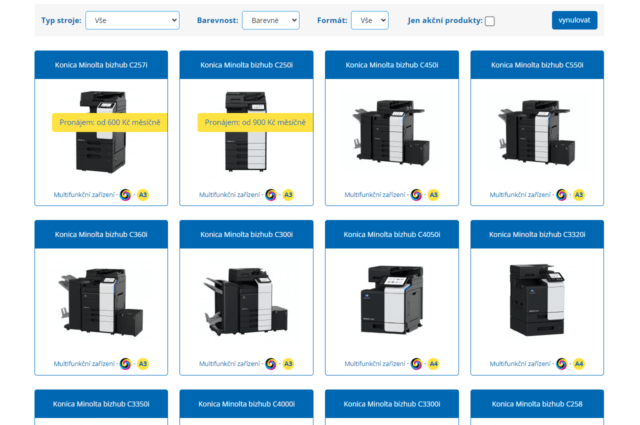This screenshot has height=425, width=640.
Task: Click Multifunkční zařízení text on C450i card
Action: tap(375, 195)
